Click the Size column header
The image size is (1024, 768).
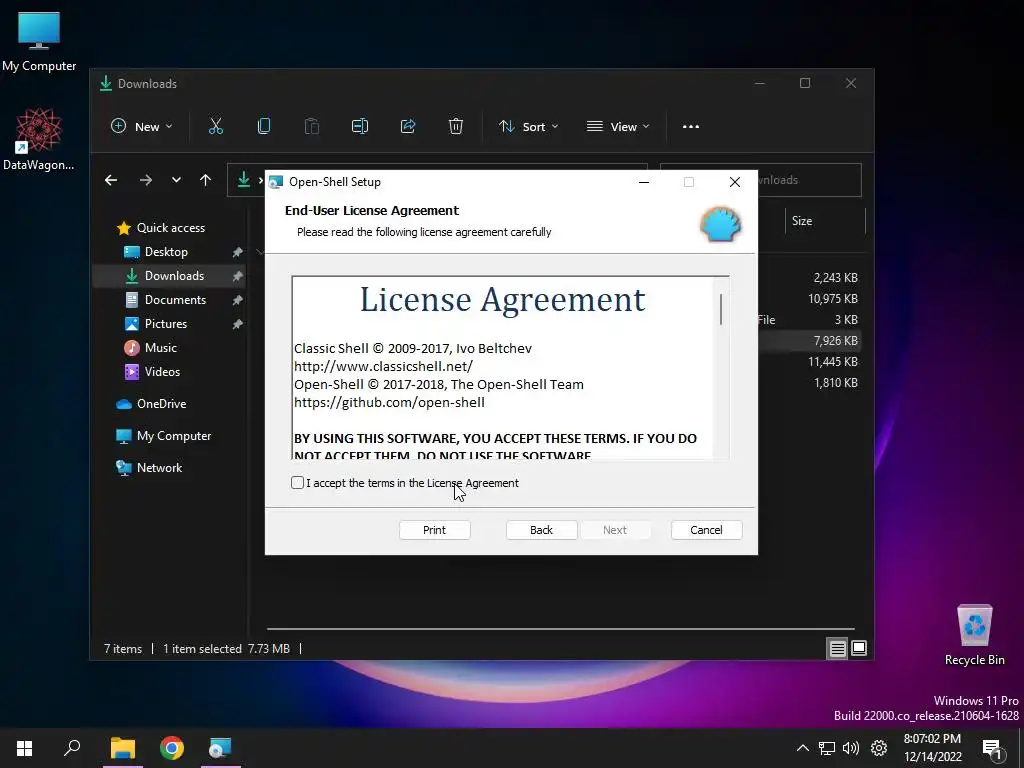coord(824,221)
